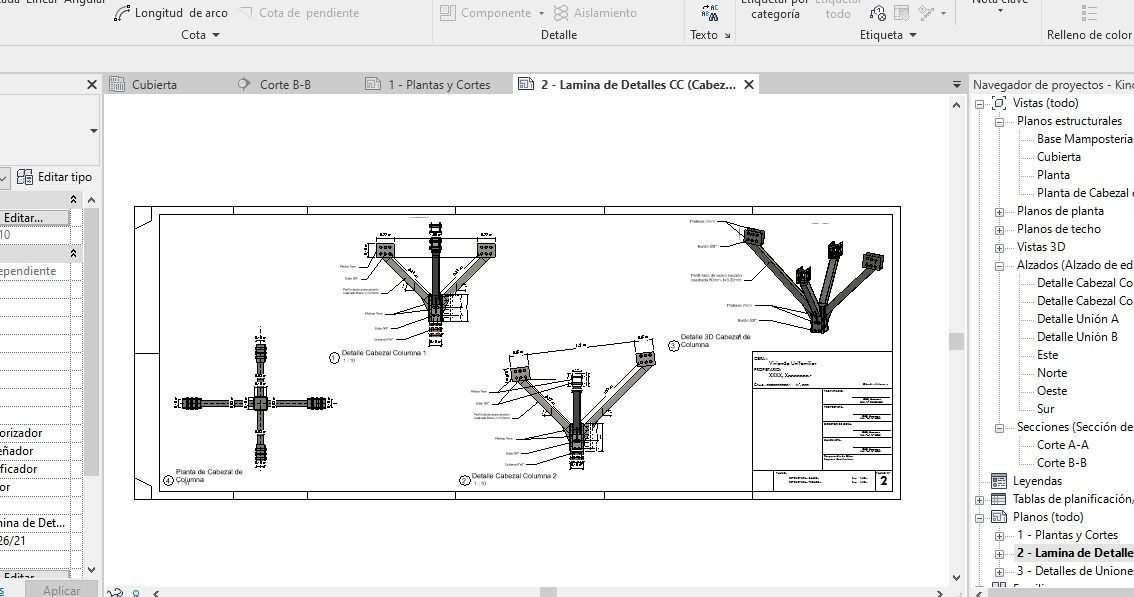
Task: Collapse the first Properties group chevron
Action: click(73, 199)
